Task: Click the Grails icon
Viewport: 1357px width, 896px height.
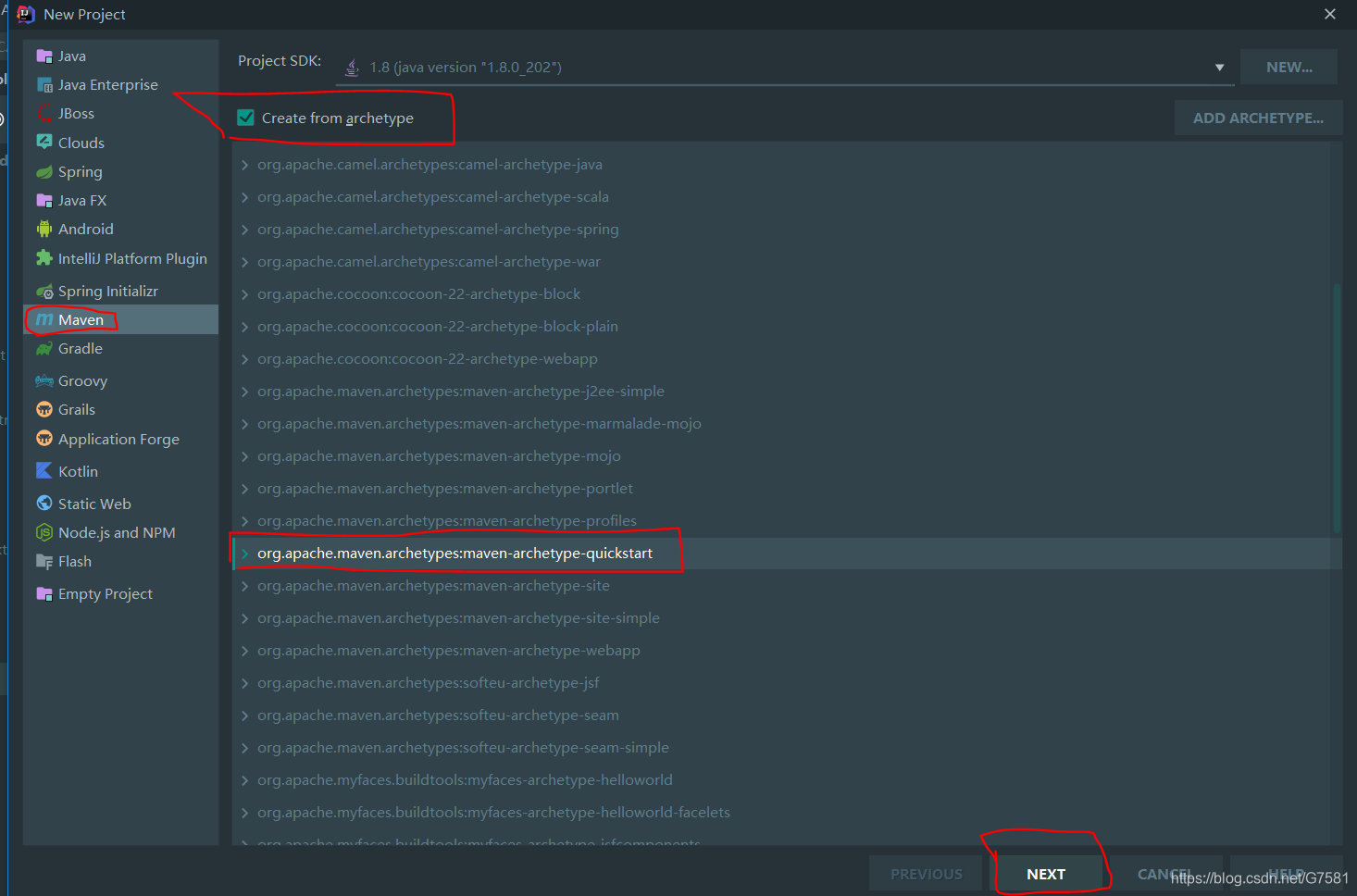Action: [44, 409]
